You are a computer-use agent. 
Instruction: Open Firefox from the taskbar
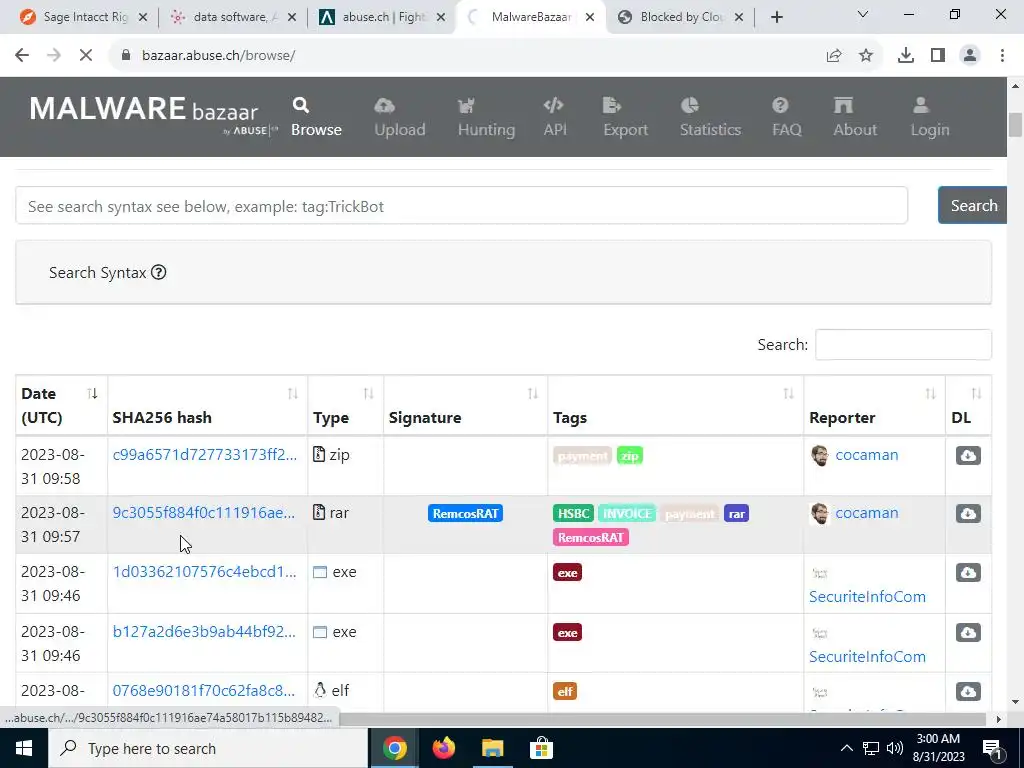[444, 748]
